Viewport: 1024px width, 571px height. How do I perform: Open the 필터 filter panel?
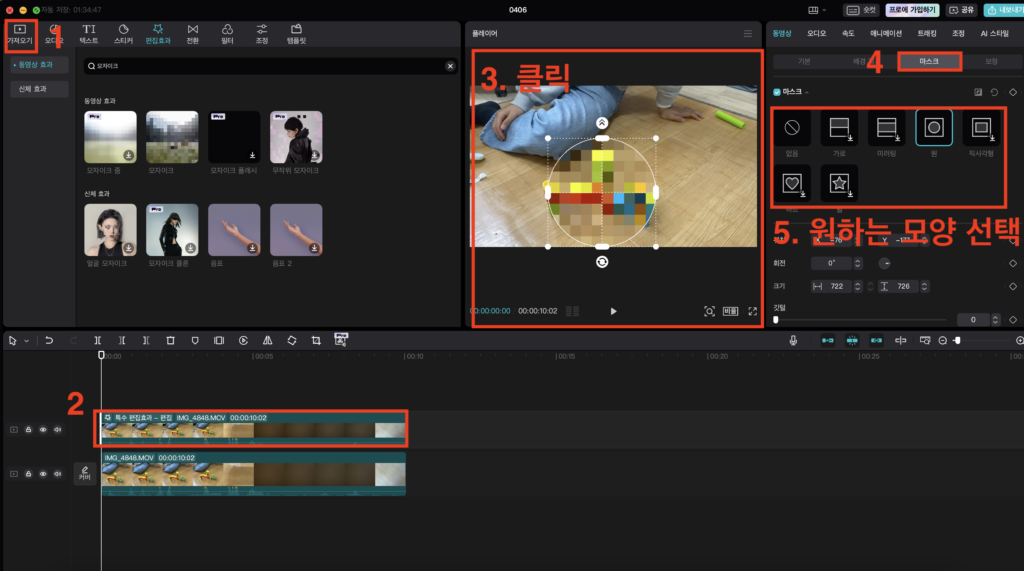coord(227,34)
